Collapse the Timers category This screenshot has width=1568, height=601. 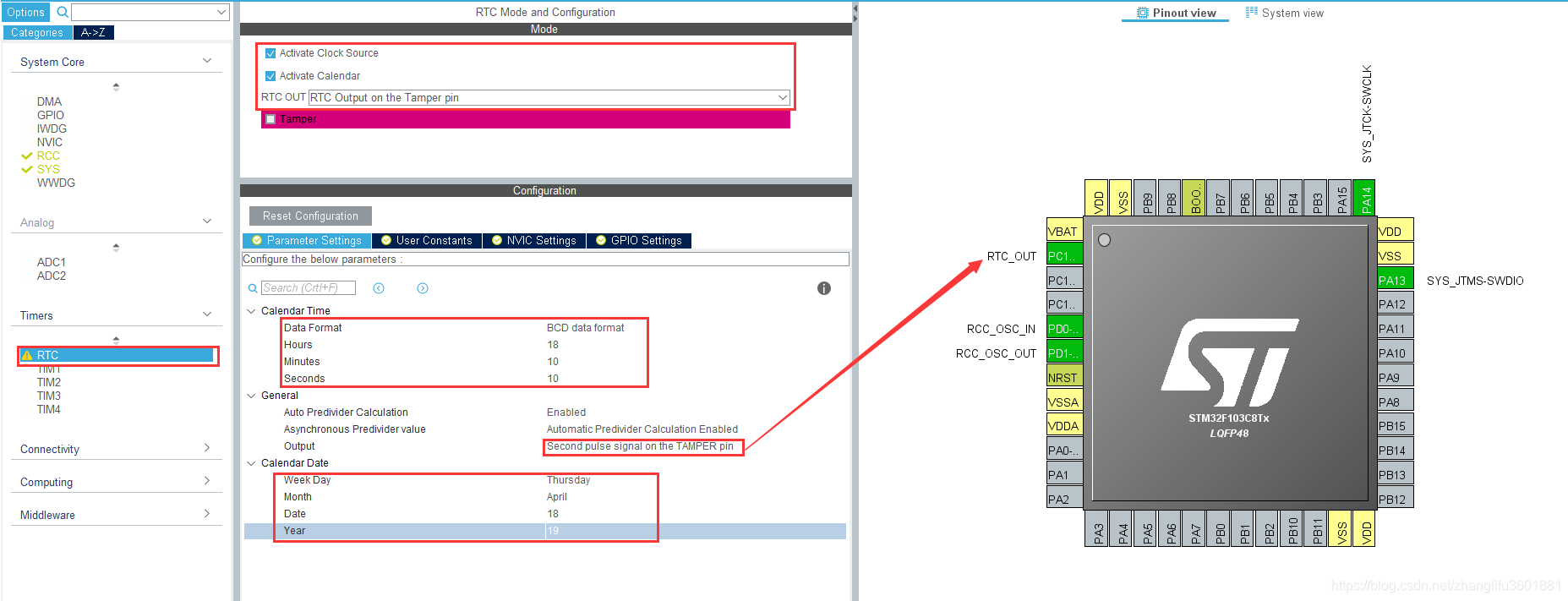pos(207,314)
